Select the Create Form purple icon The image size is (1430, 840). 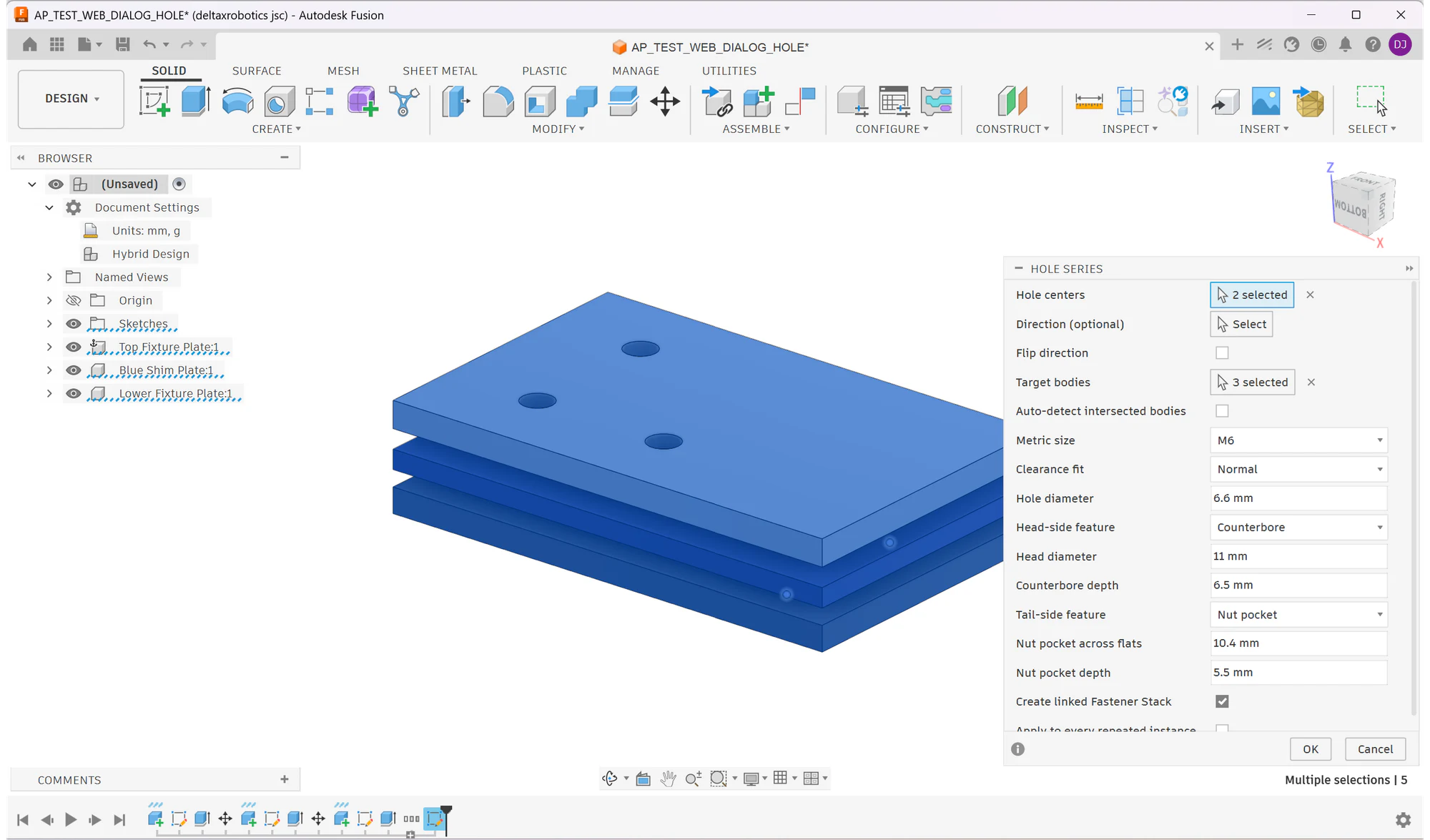pos(362,101)
